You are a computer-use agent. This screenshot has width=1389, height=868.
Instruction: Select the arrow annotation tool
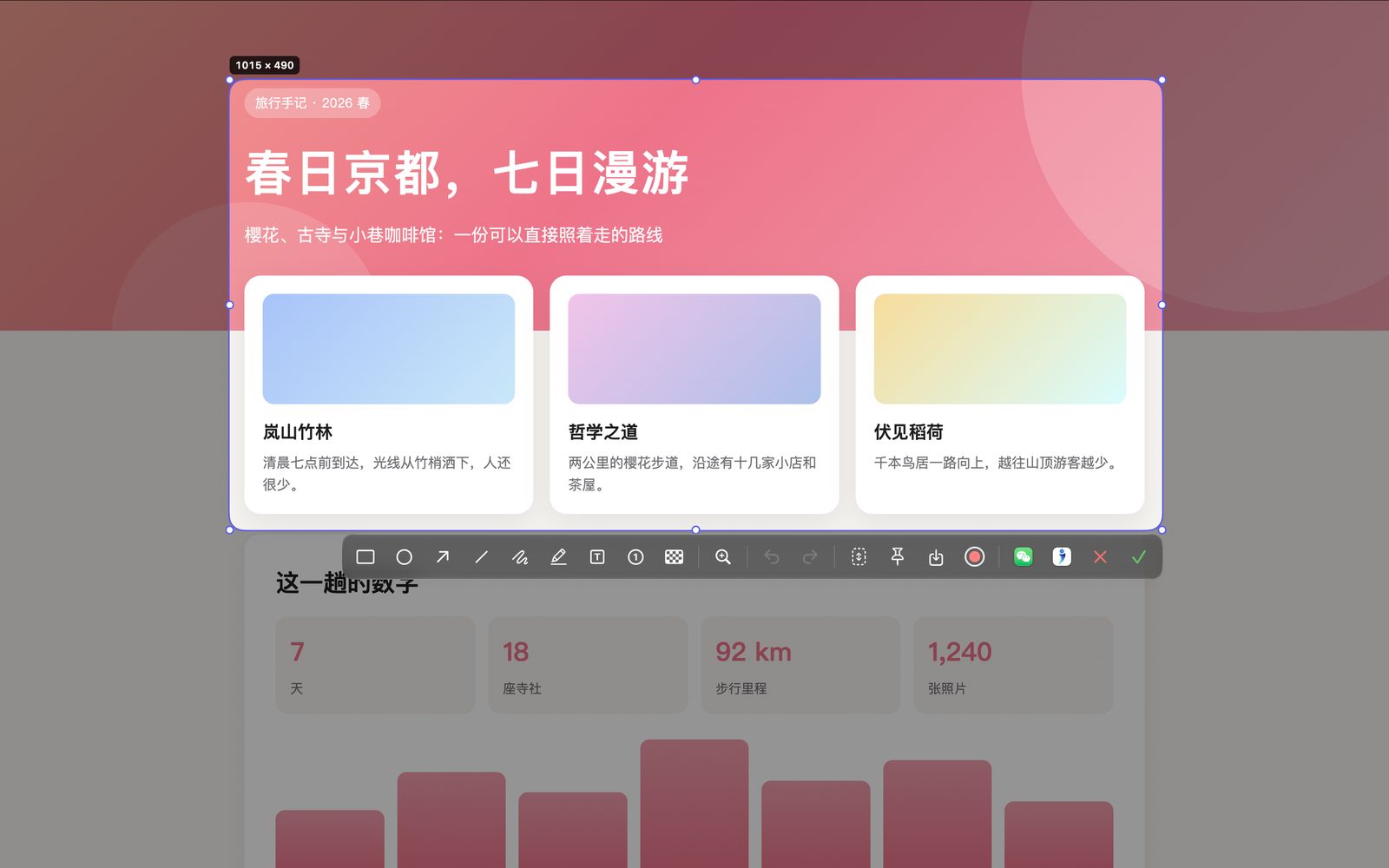(443, 557)
